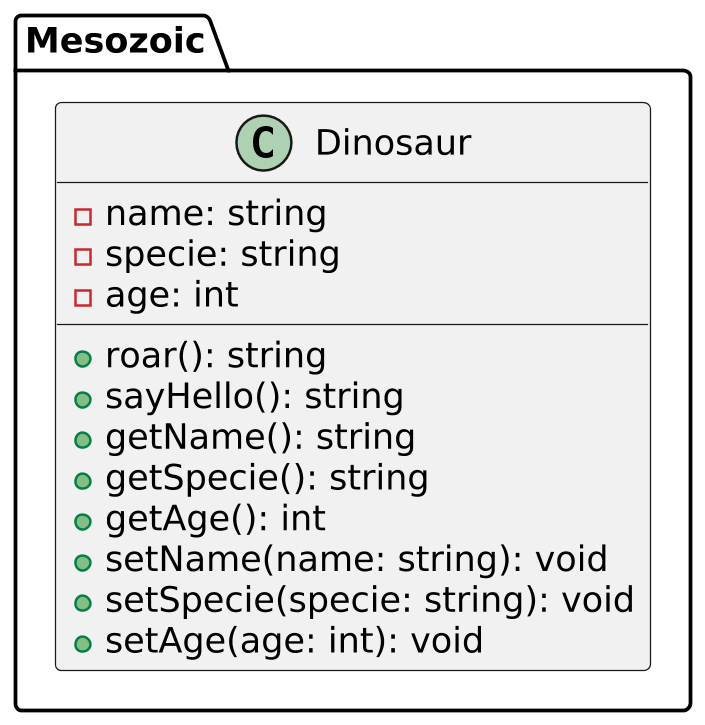Click the red private icon beside name

[x=83, y=216]
